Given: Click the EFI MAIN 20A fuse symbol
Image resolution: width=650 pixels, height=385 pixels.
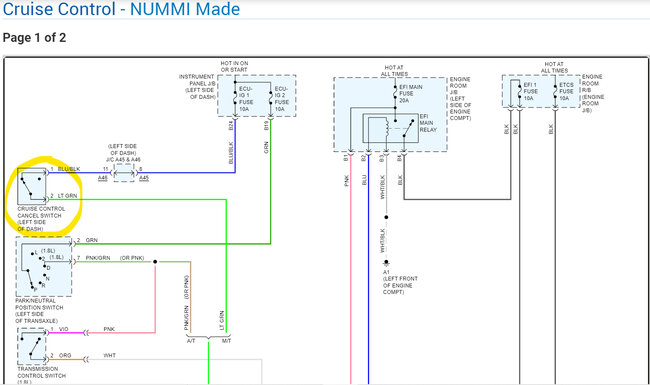Looking at the screenshot, I should point(395,93).
